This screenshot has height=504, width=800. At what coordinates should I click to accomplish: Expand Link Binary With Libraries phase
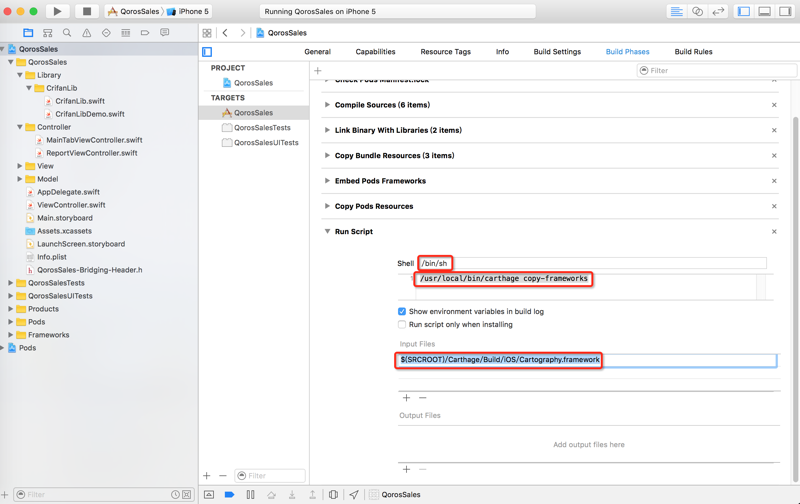coord(327,130)
